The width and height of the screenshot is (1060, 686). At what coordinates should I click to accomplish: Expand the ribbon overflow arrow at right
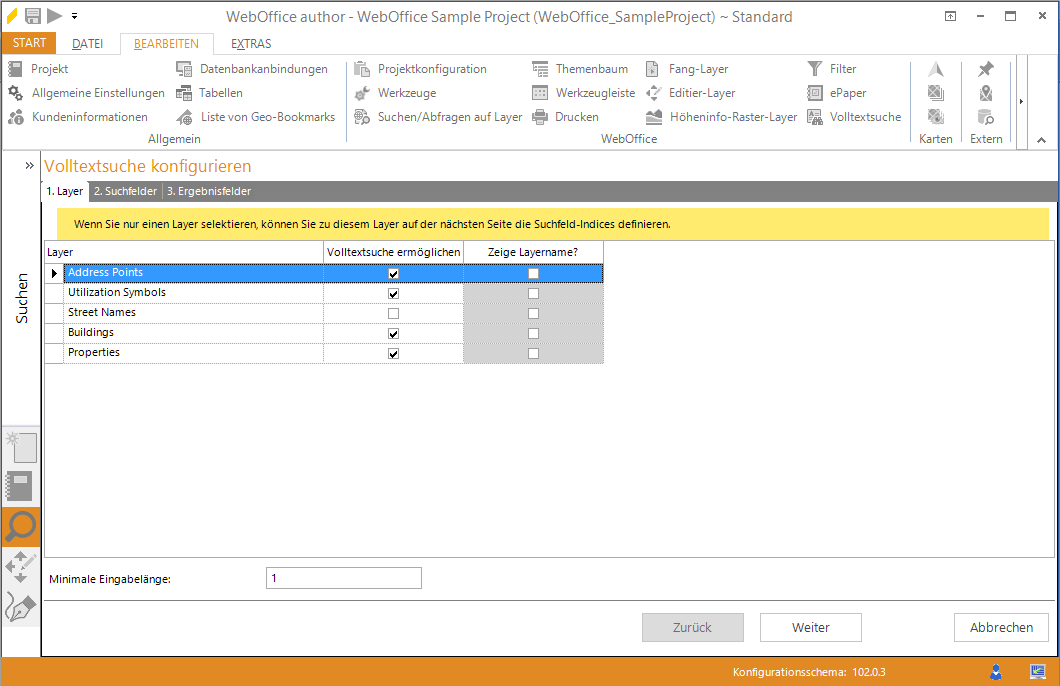tap(1021, 102)
